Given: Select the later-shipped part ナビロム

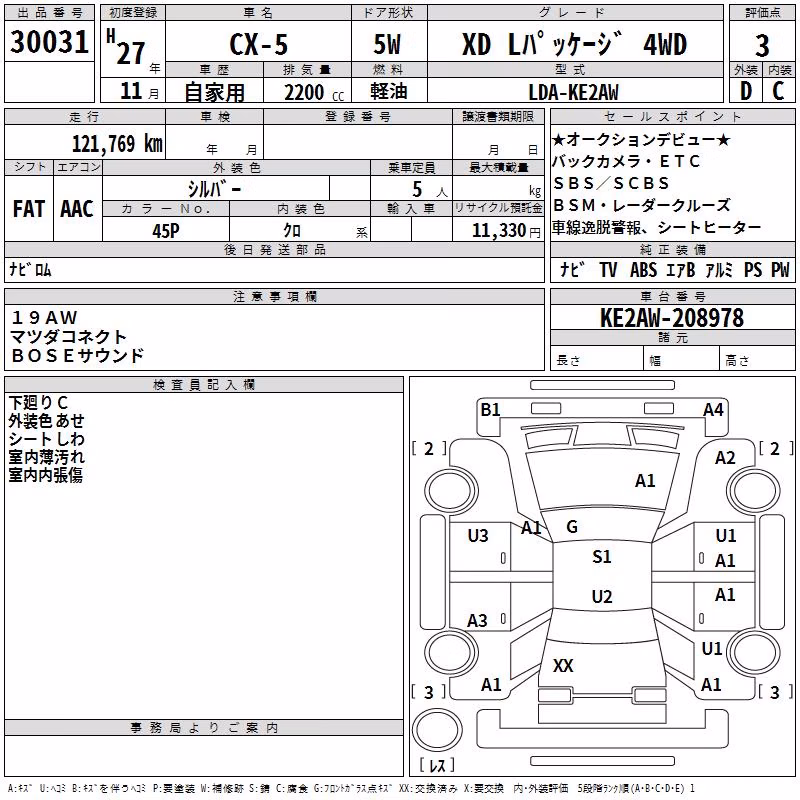Looking at the screenshot, I should point(30,270).
